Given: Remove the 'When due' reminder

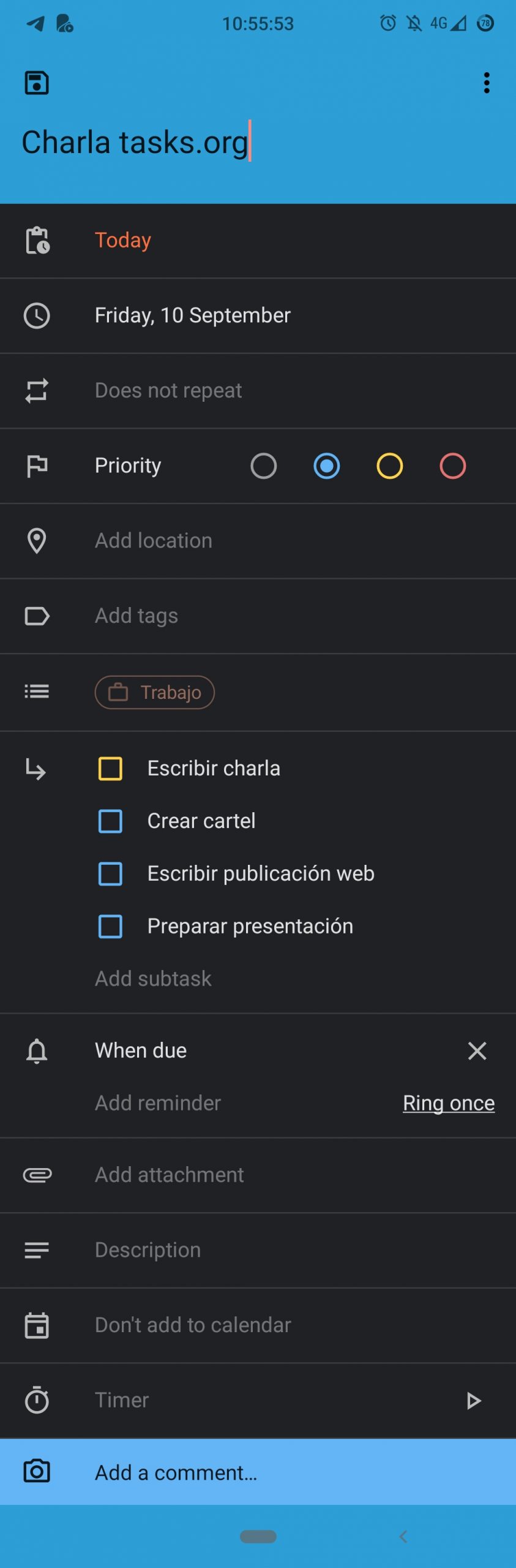Looking at the screenshot, I should pos(477,1051).
